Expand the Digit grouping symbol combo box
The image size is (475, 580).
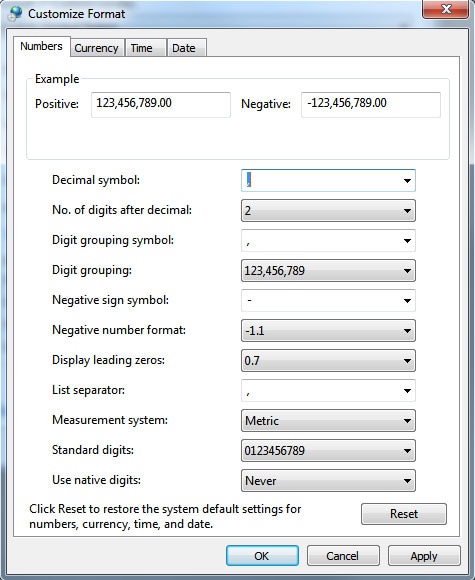click(328, 240)
